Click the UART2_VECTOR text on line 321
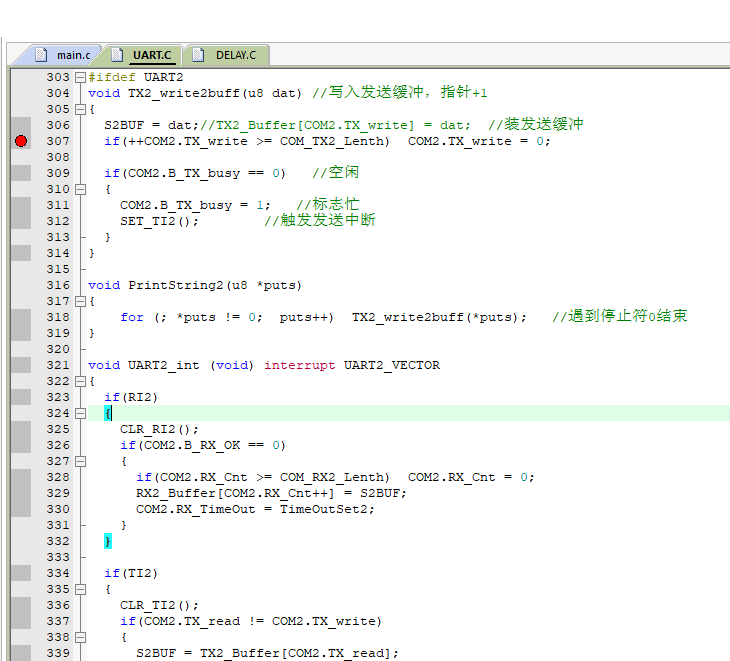This screenshot has height=661, width=730. click(x=391, y=365)
